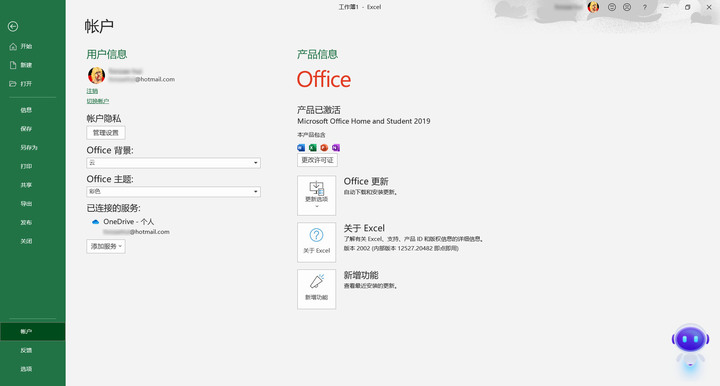The image size is (720, 386).
Task: Click the 注销 (Sign out) link
Action: pos(92,91)
